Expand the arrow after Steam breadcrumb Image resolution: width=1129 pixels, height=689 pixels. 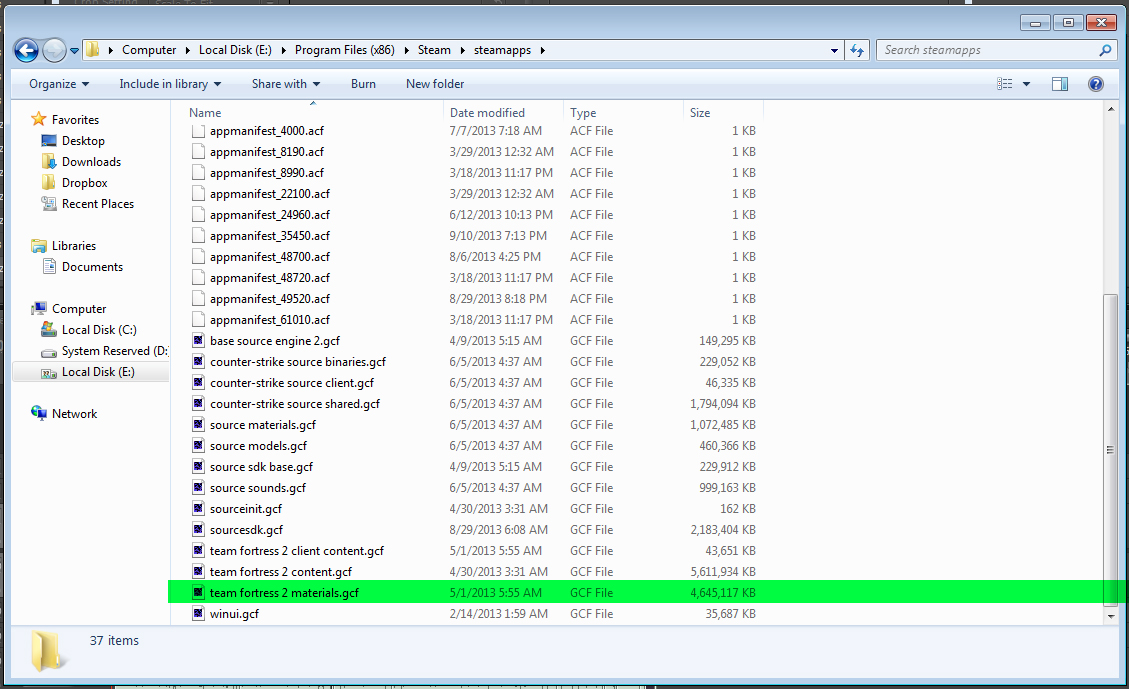tap(462, 50)
